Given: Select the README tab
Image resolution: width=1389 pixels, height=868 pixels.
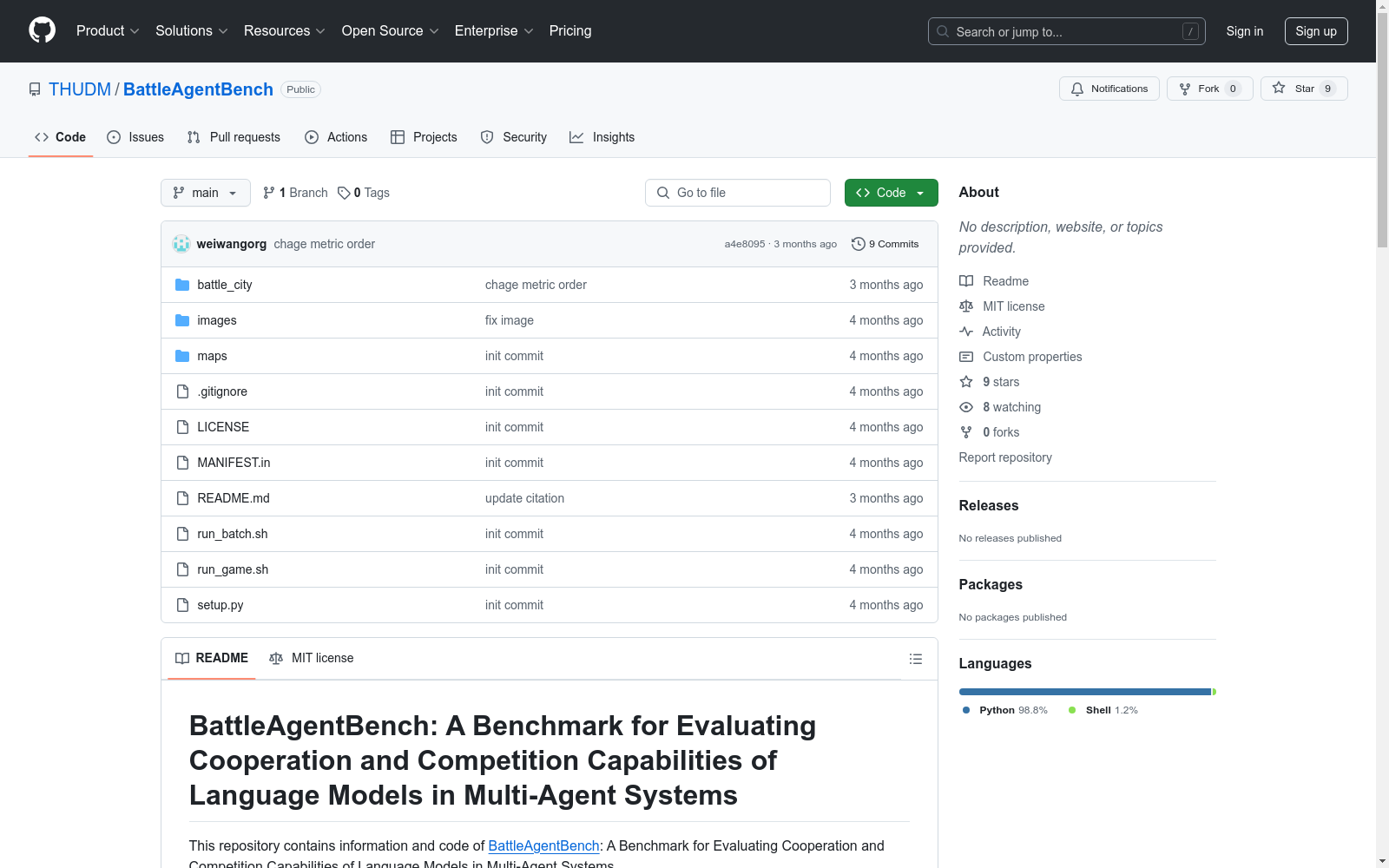Looking at the screenshot, I should (212, 658).
